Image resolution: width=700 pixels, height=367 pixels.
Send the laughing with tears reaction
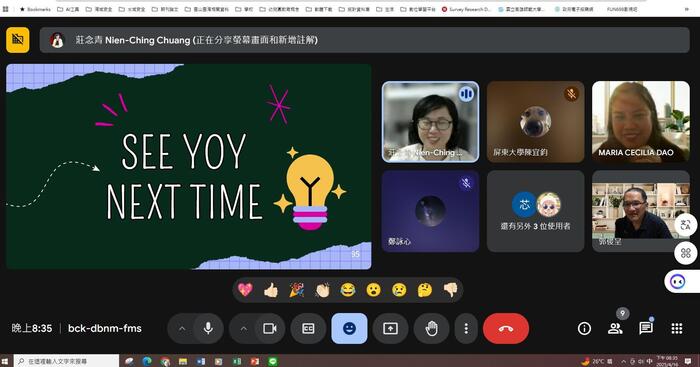[x=348, y=290]
